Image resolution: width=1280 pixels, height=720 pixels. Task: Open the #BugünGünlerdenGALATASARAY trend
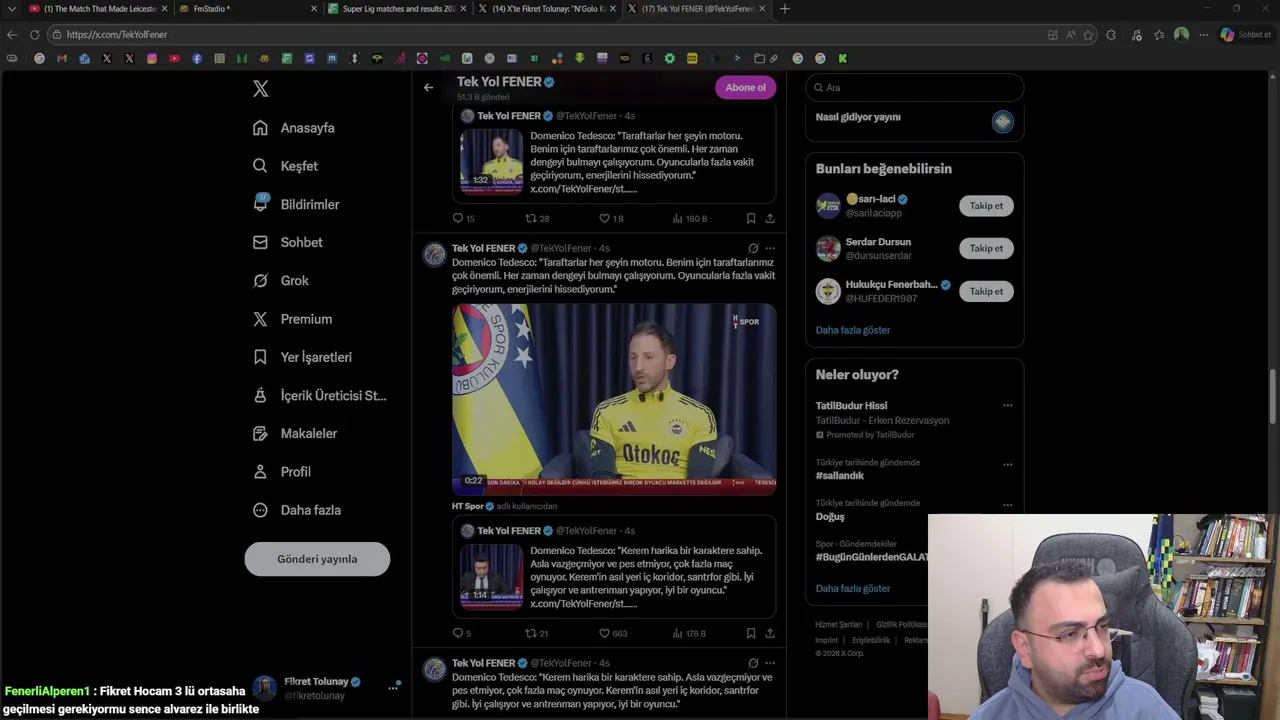(x=872, y=557)
